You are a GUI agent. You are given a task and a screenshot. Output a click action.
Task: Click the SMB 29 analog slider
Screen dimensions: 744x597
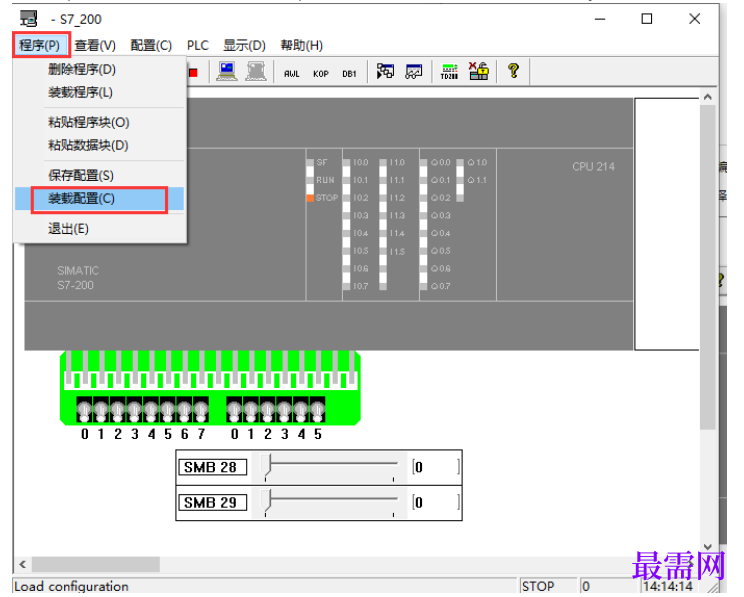[330, 503]
